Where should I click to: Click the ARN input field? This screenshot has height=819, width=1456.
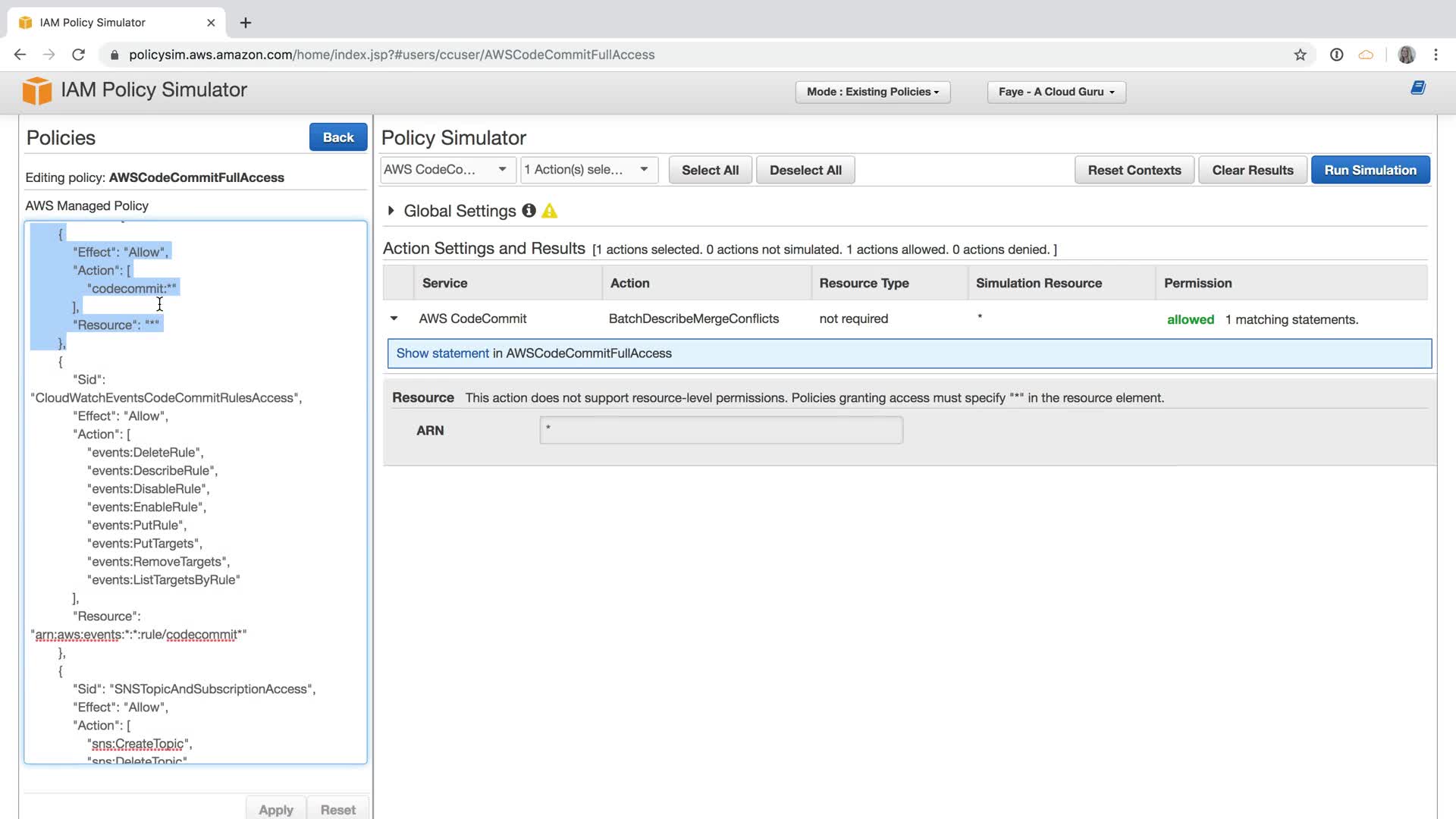coord(720,430)
